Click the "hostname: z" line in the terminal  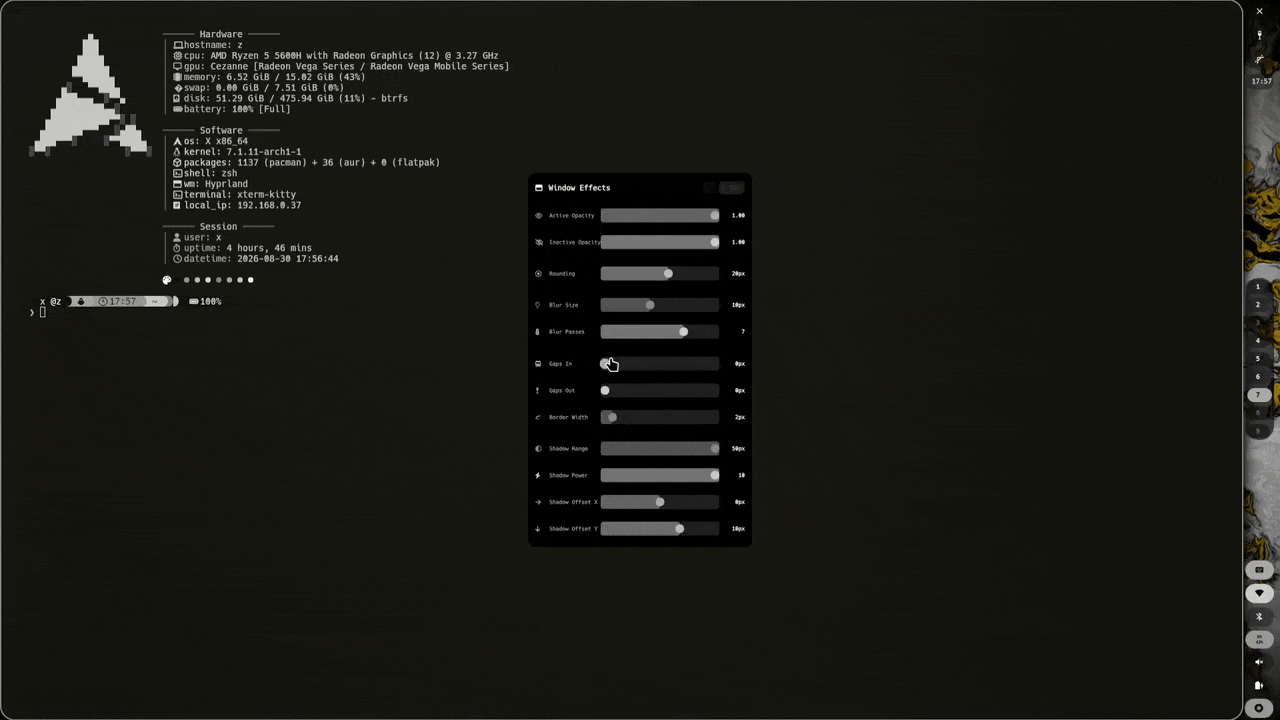208,45
